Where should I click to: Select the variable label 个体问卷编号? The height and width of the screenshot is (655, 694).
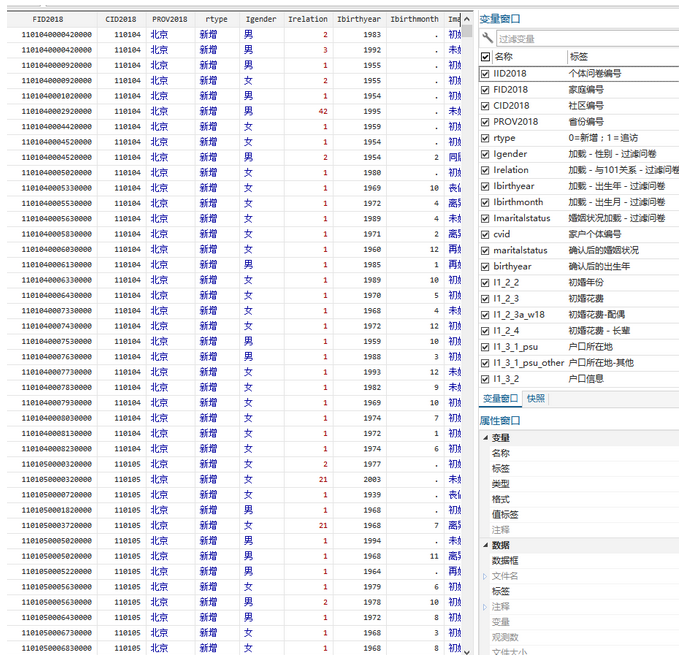point(594,73)
